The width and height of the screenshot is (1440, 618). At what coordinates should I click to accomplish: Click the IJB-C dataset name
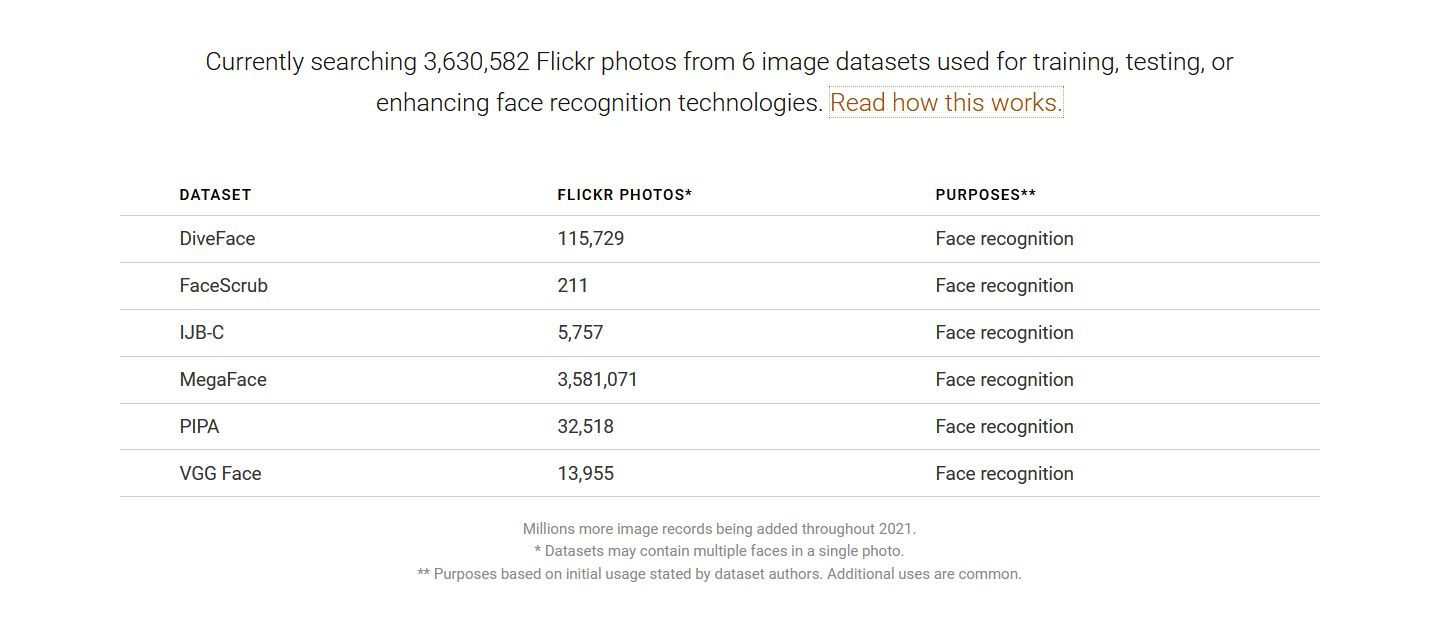pyautogui.click(x=201, y=333)
